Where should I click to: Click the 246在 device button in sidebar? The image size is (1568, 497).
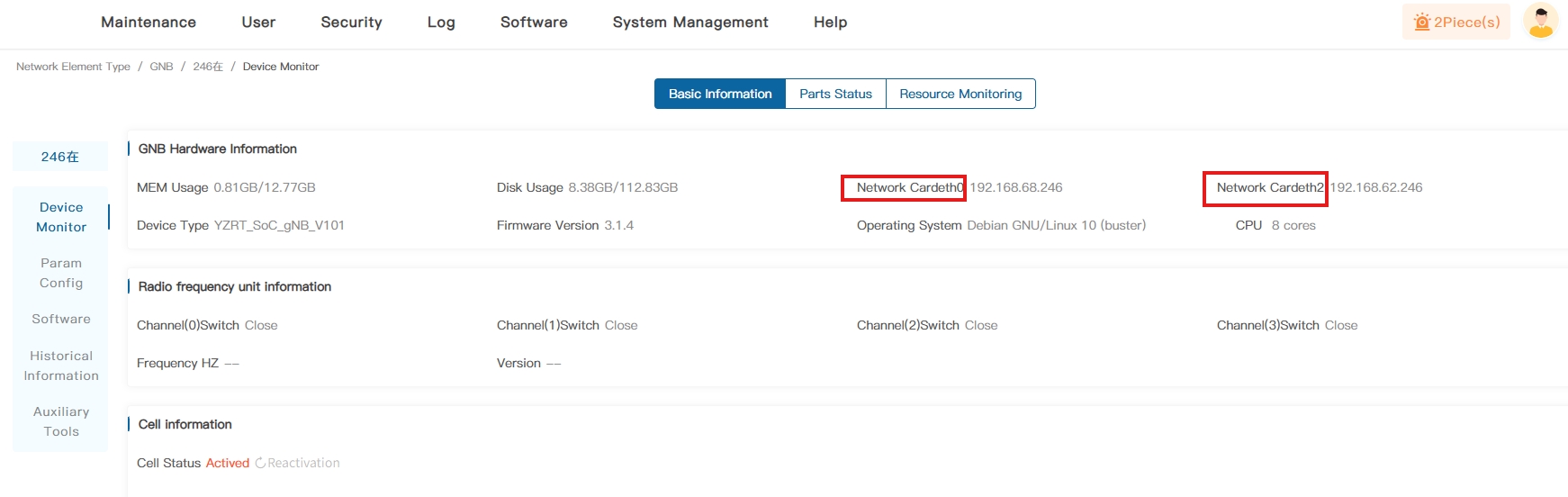click(x=60, y=157)
